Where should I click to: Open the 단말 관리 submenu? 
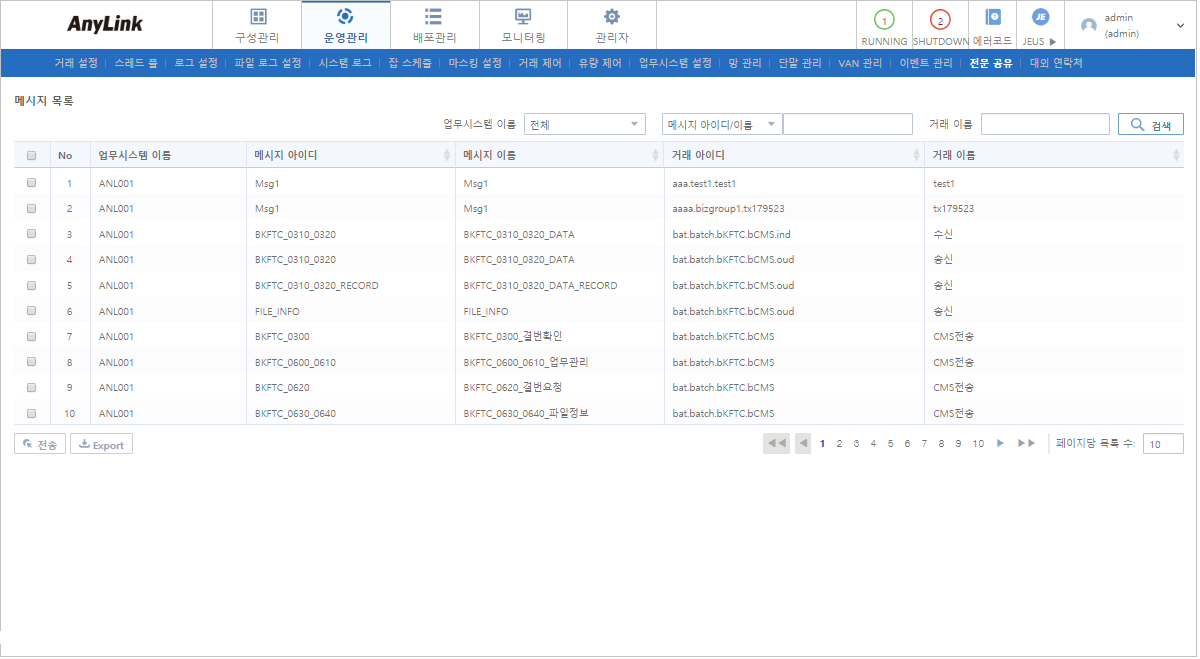[800, 63]
